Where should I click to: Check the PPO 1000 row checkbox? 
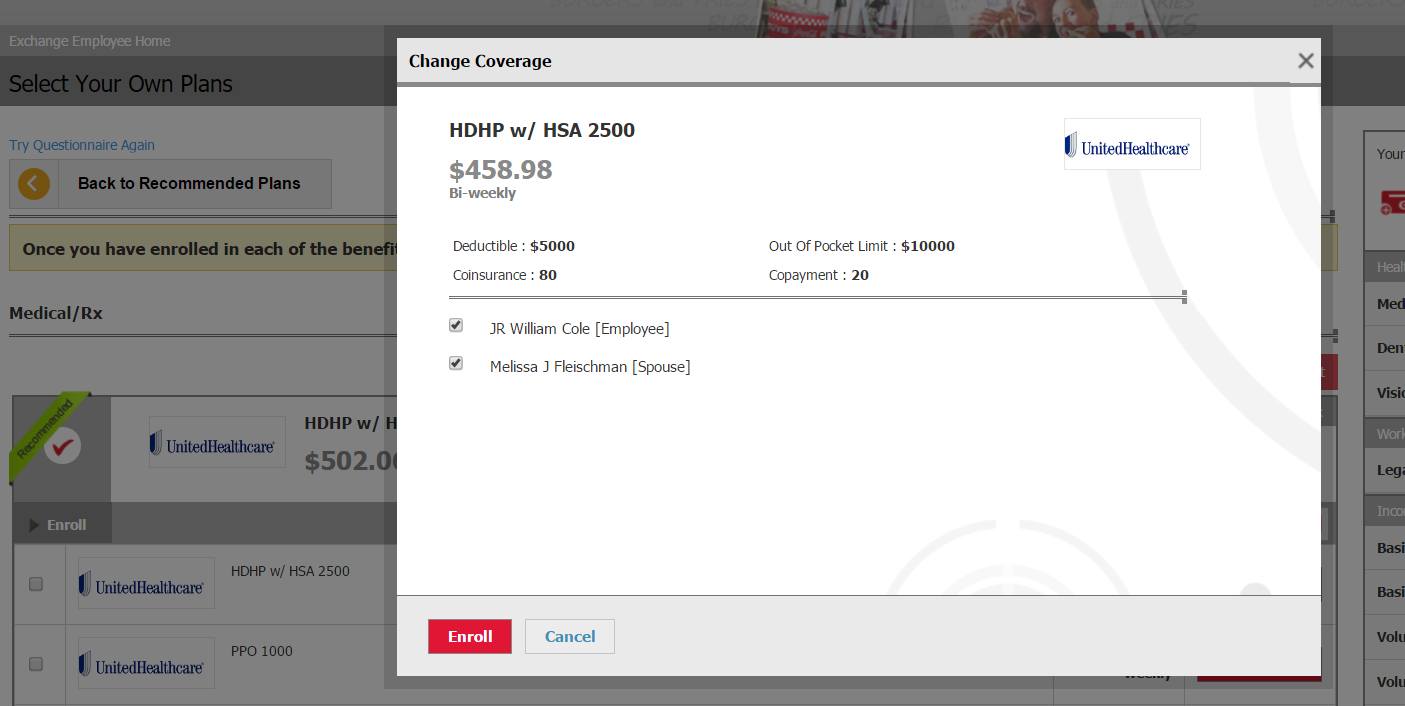point(36,664)
